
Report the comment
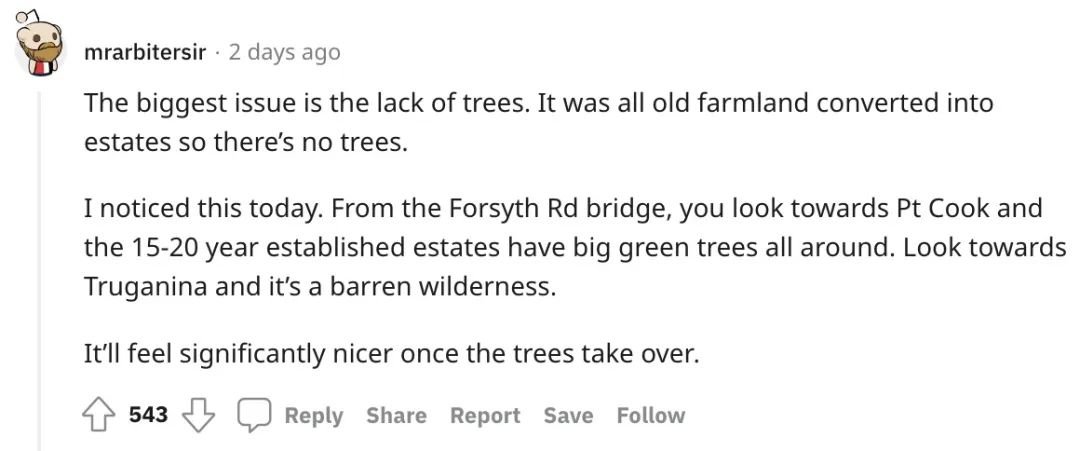click(x=485, y=415)
